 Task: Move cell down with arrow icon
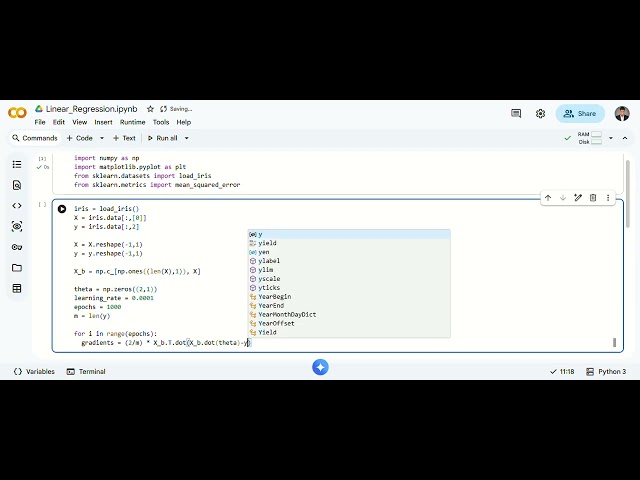tap(563, 198)
